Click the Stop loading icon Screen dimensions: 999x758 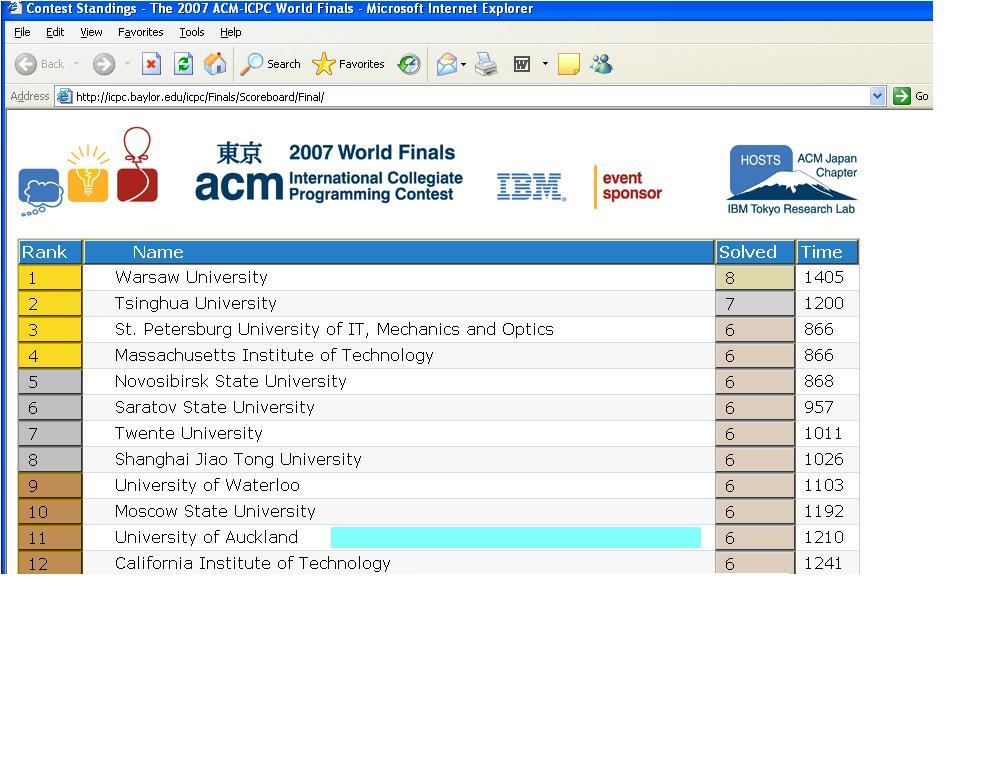[151, 64]
